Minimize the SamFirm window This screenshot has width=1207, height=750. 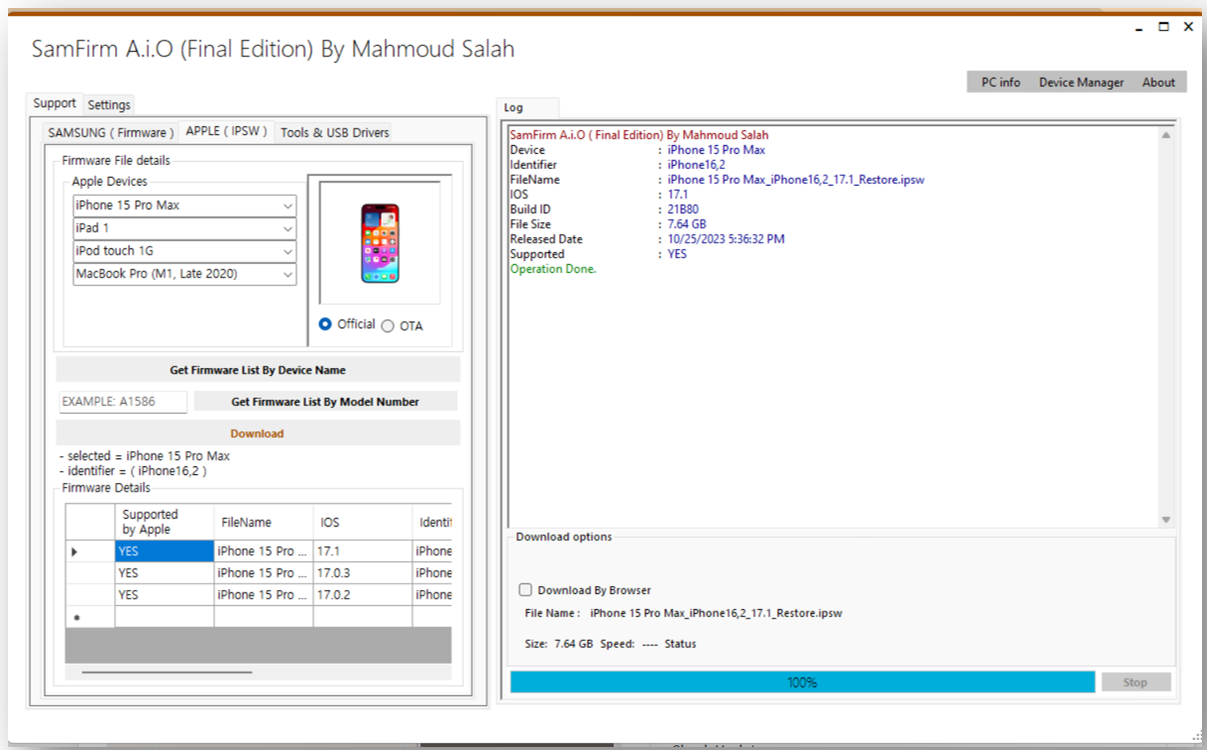tap(1139, 28)
